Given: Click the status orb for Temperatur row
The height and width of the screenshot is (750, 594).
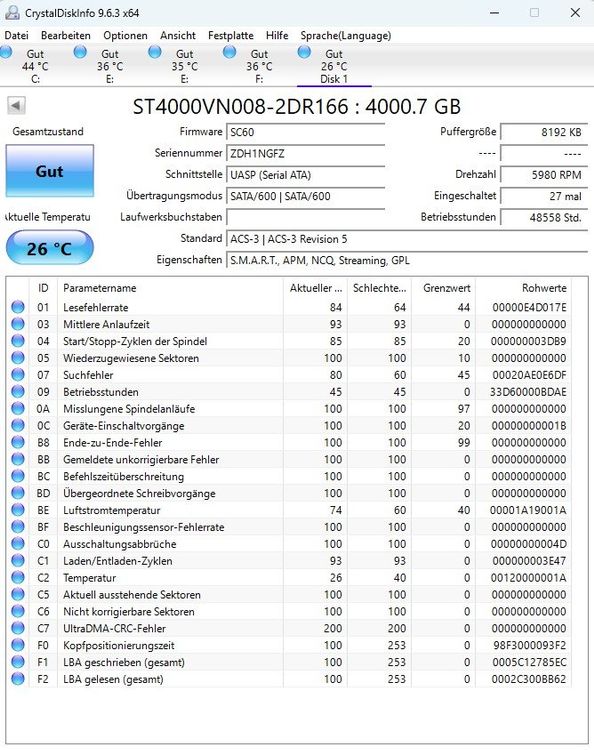Looking at the screenshot, I should [18, 577].
